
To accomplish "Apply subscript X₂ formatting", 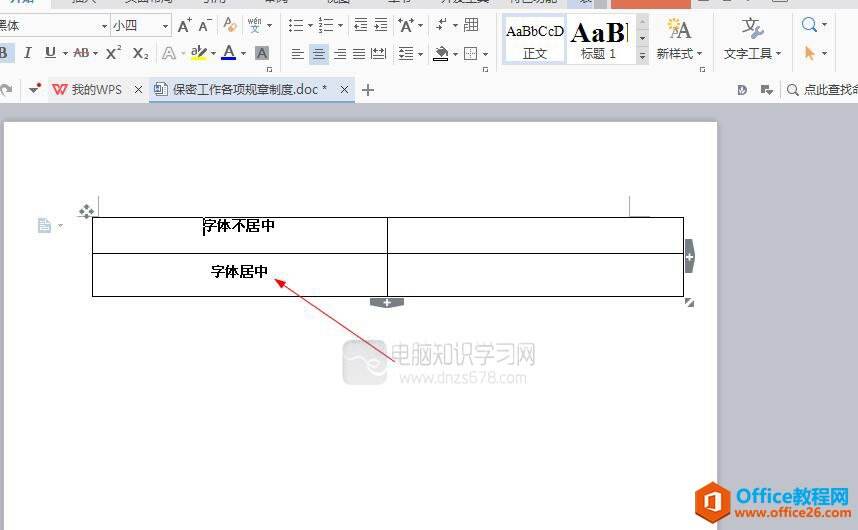I will [140, 53].
